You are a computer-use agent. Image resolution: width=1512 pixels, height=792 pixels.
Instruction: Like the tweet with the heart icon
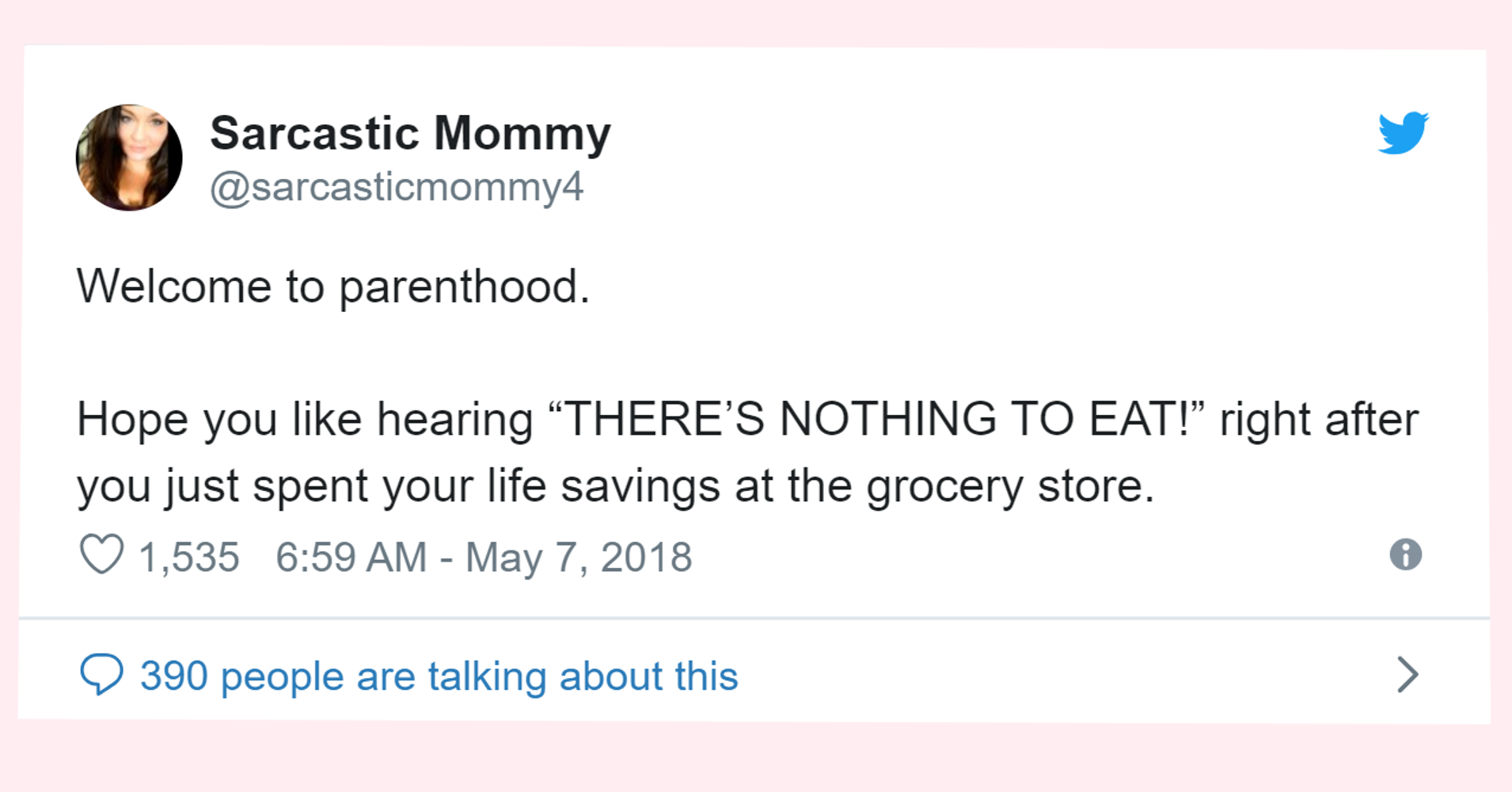102,554
